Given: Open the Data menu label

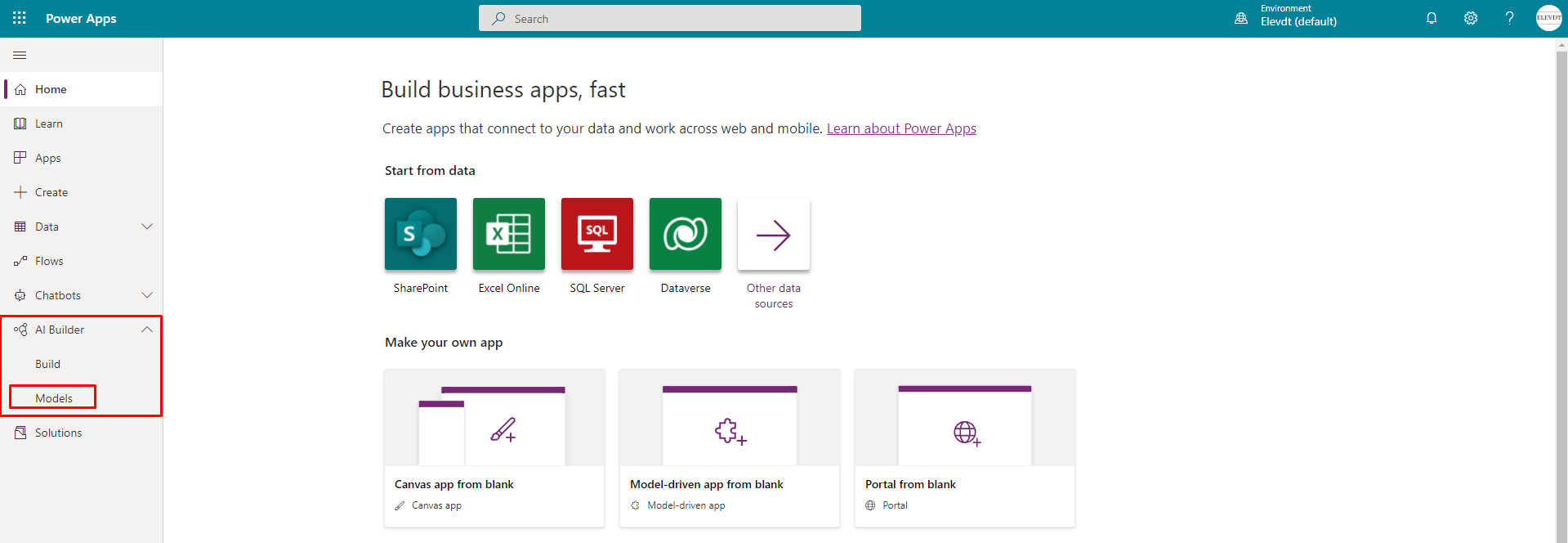Looking at the screenshot, I should 47,227.
